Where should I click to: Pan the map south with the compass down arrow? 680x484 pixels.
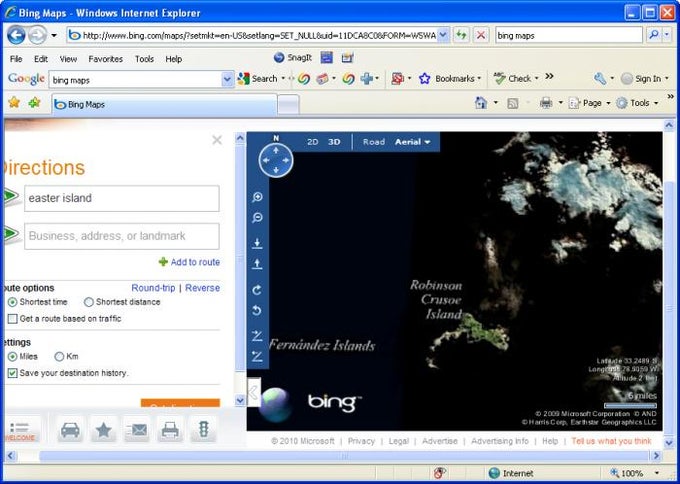point(276,170)
